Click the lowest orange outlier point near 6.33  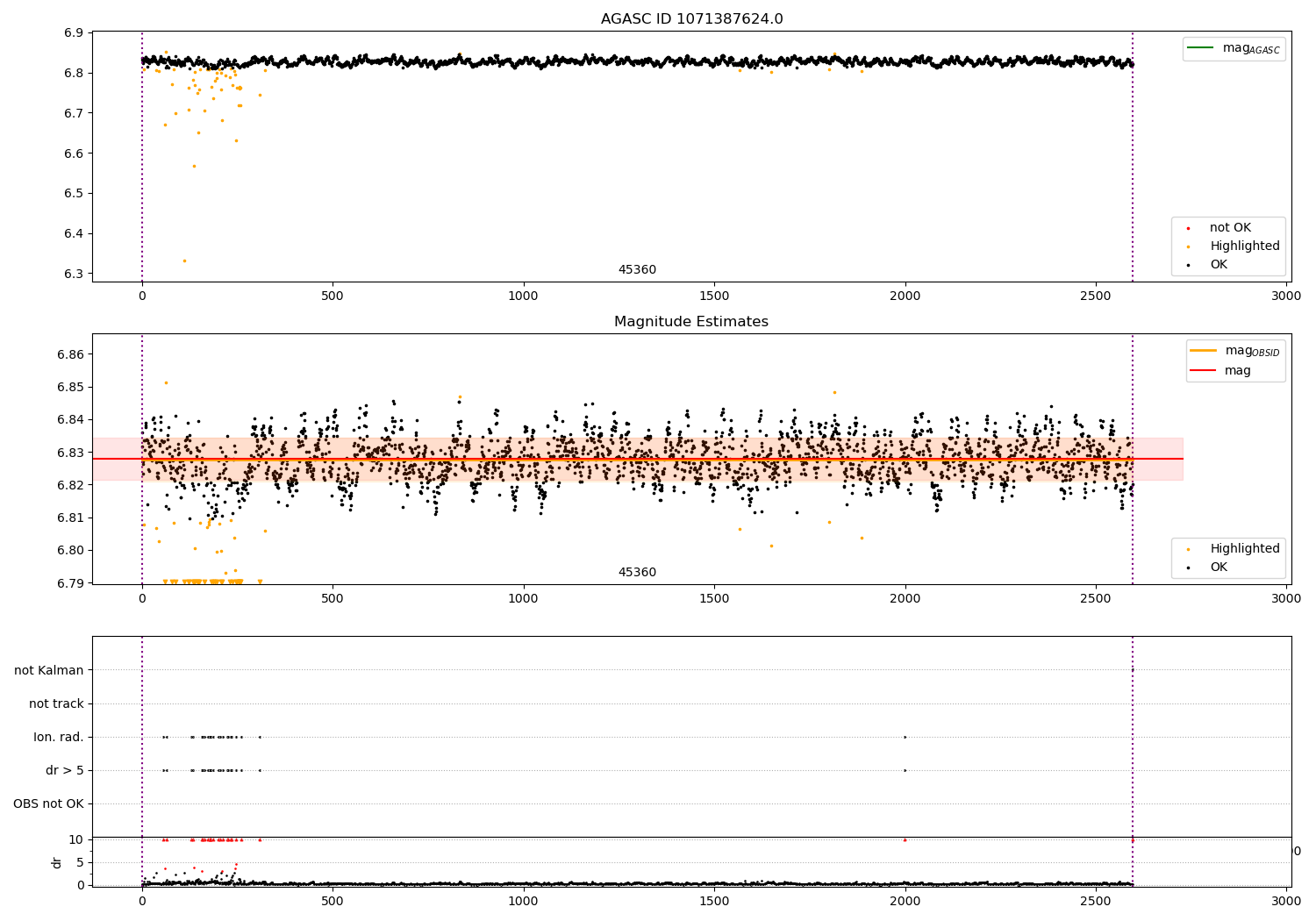tap(184, 261)
